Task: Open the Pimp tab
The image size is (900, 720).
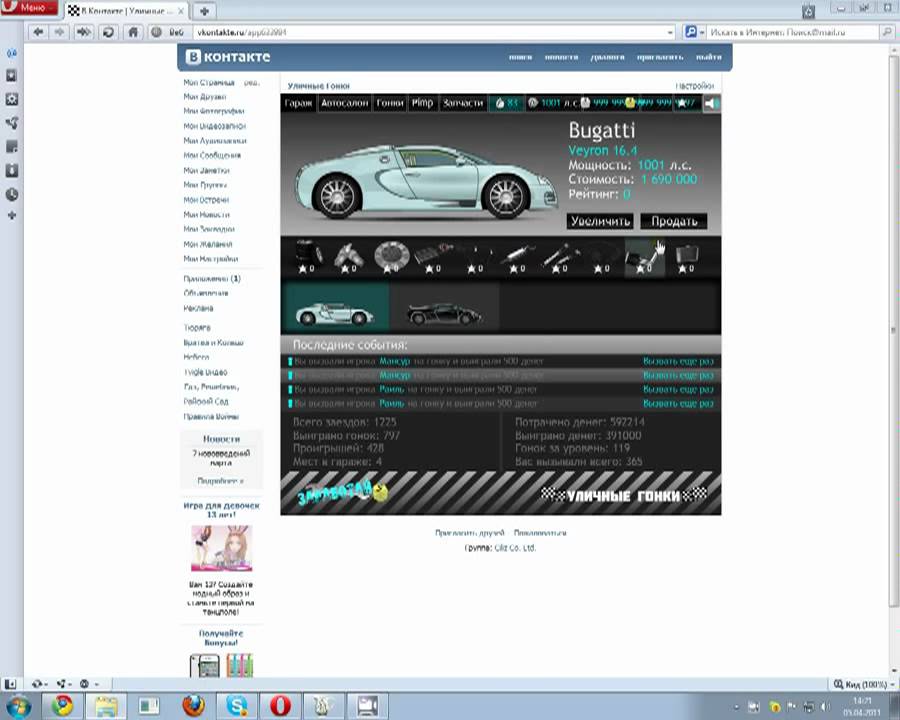Action: tap(422, 103)
